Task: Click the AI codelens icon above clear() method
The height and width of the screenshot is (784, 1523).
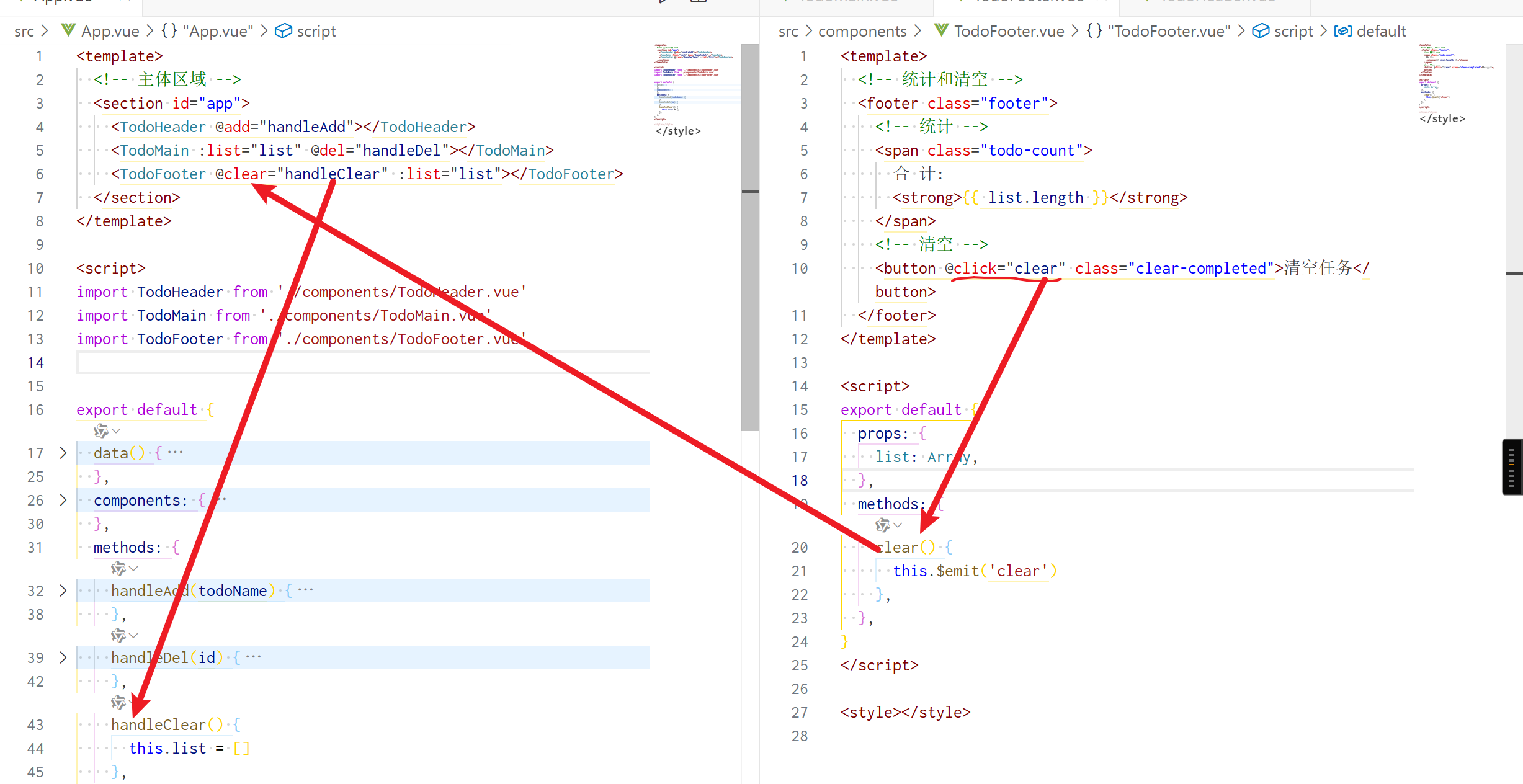Action: (882, 525)
